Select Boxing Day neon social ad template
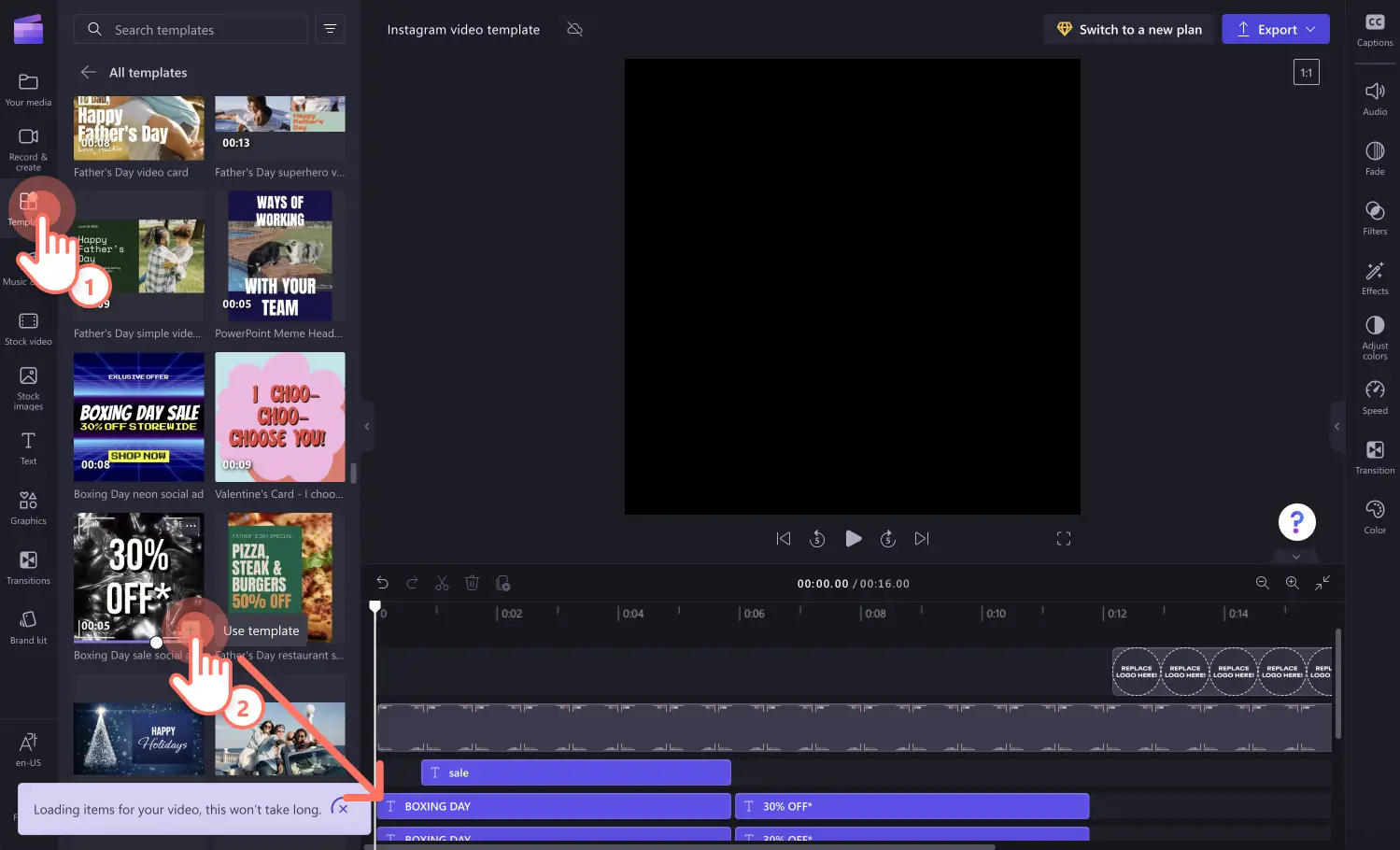The width and height of the screenshot is (1400, 850). pyautogui.click(x=138, y=417)
